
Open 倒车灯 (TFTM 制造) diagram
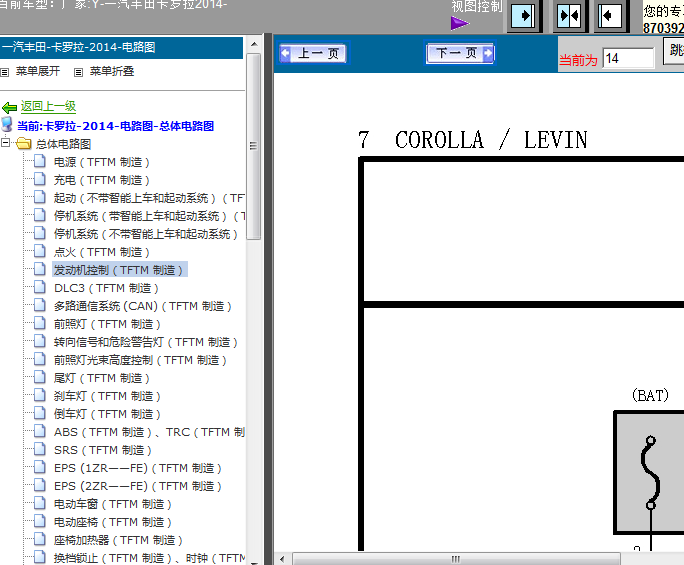107,414
